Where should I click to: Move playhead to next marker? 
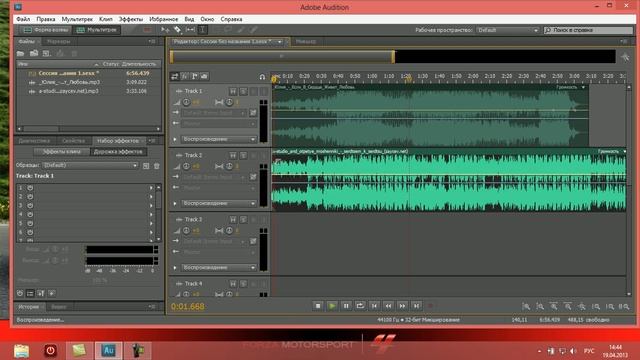[x=416, y=306]
